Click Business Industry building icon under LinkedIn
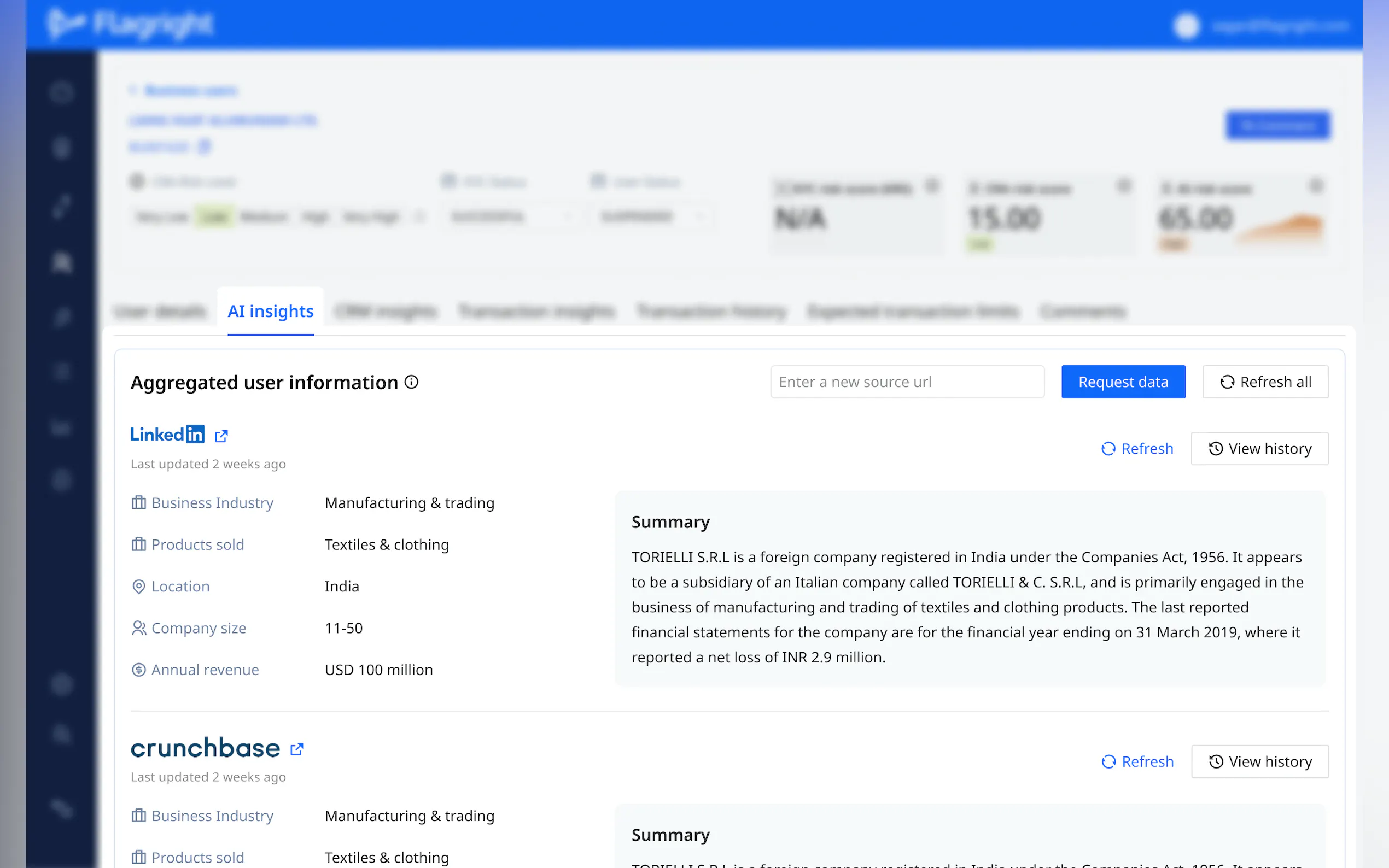1389x868 pixels. 138,503
